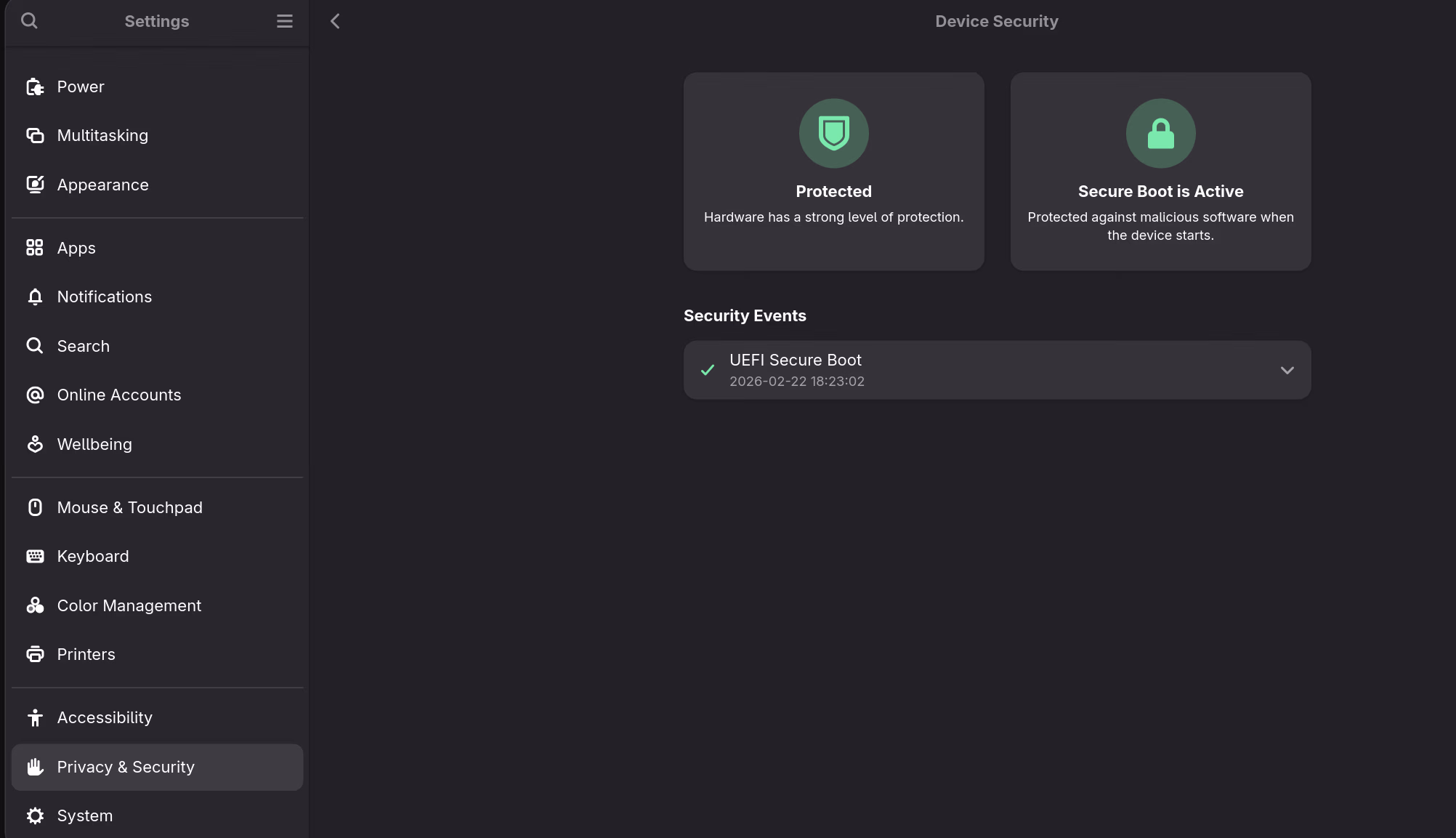Screen dimensions: 1456x838
Task: Select the Wellbeing sidebar entry
Action: point(94,444)
